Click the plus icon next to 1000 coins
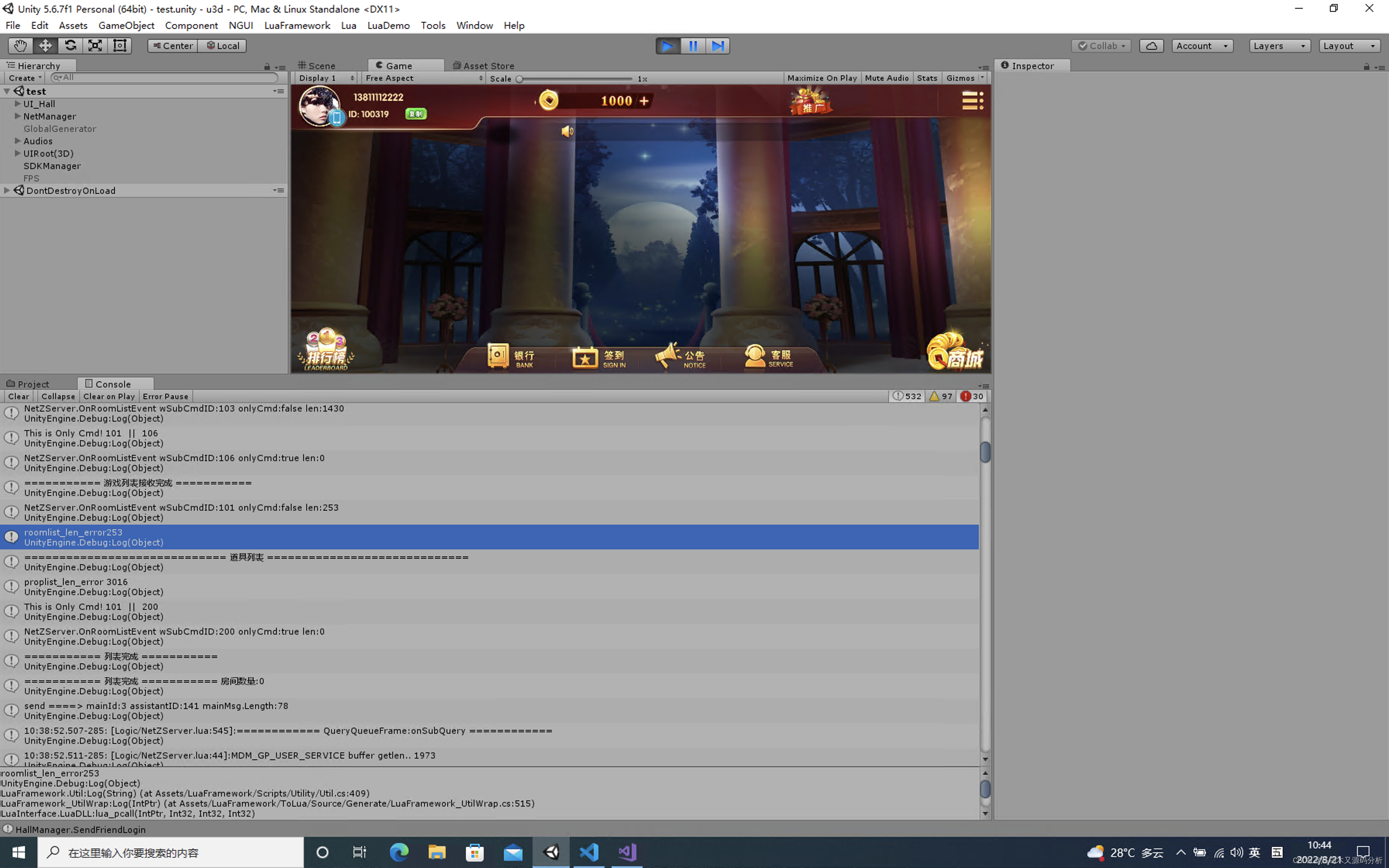Viewport: 1389px width, 868px height. 645,101
